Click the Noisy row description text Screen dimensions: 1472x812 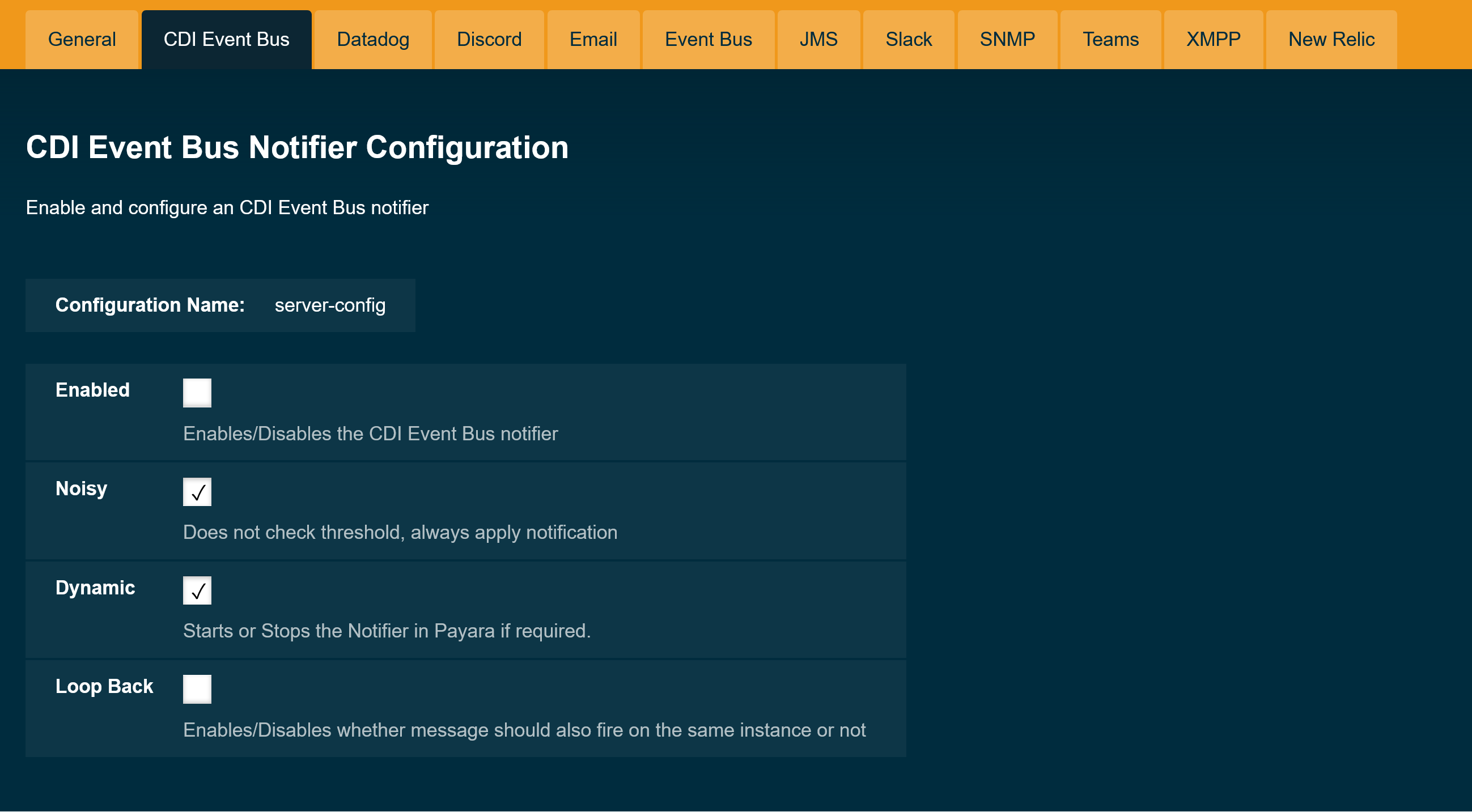click(400, 532)
